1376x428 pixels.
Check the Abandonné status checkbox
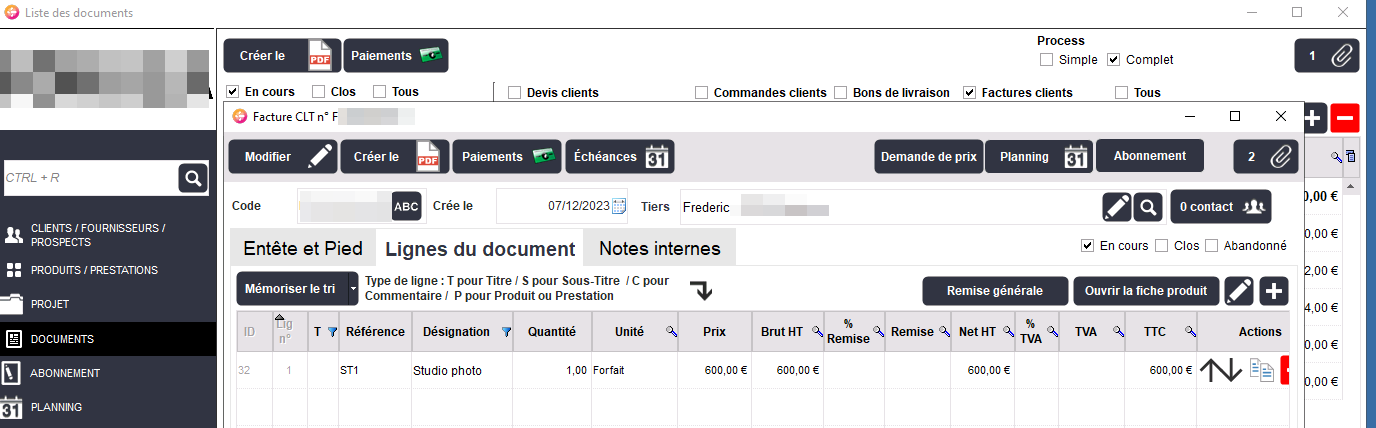pos(1212,246)
